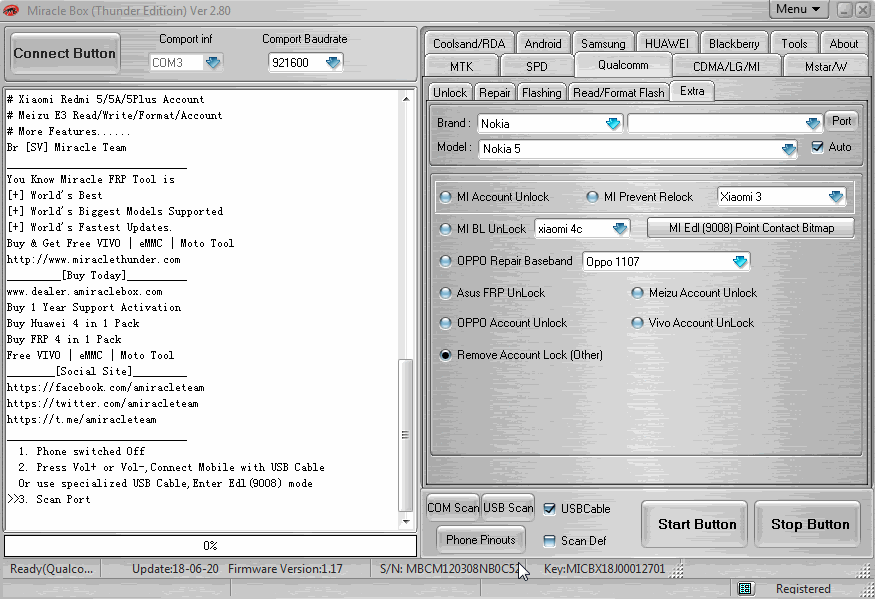Switch to the MTK tab

[461, 66]
